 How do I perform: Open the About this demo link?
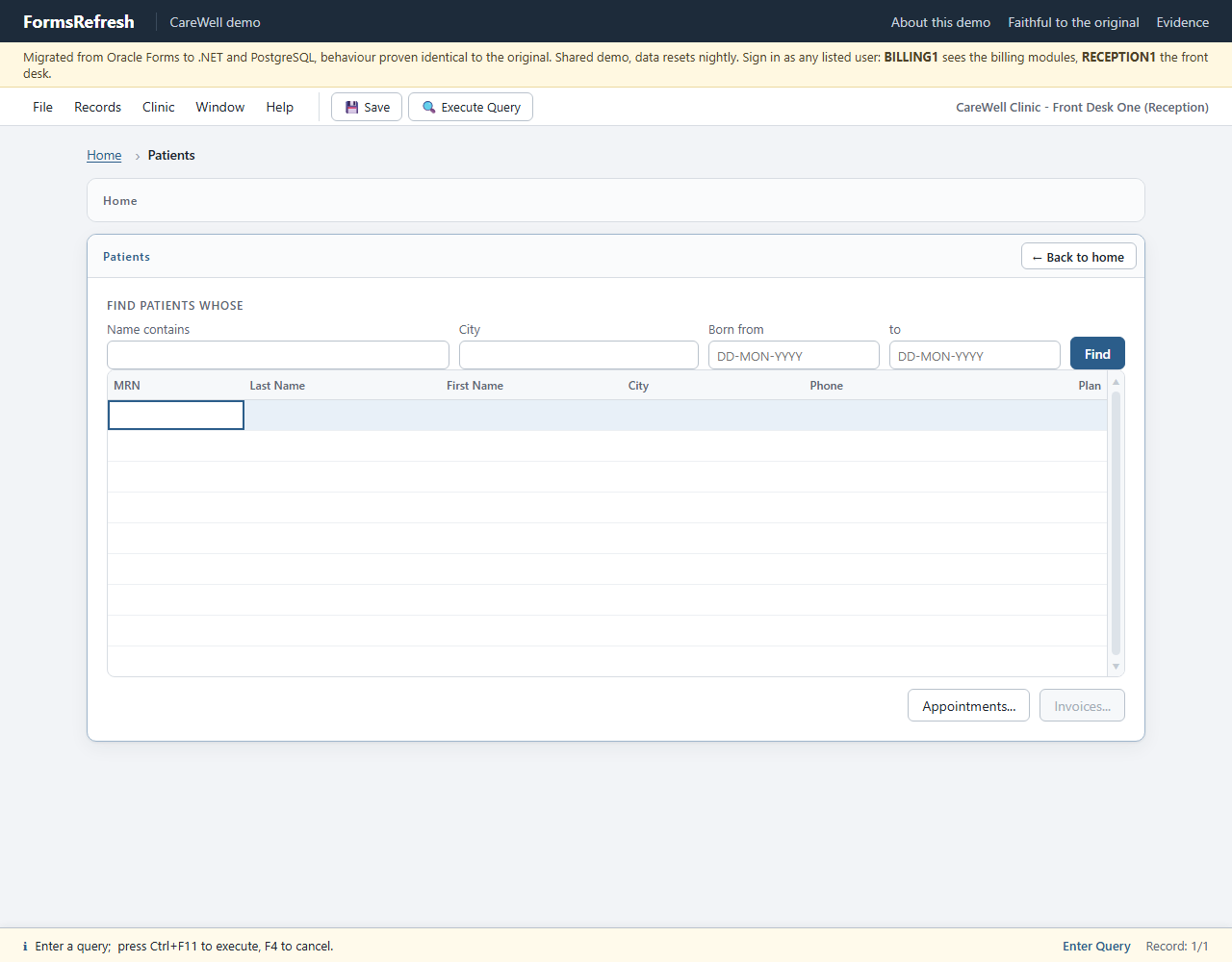coord(940,22)
